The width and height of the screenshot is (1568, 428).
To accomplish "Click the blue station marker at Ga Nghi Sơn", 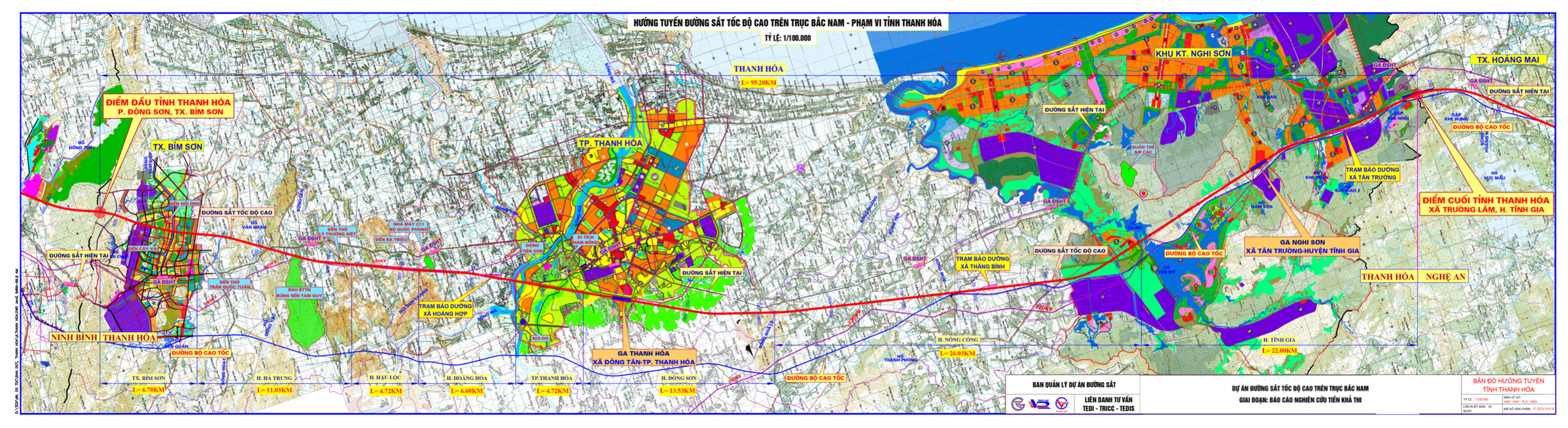I will coord(1257,164).
